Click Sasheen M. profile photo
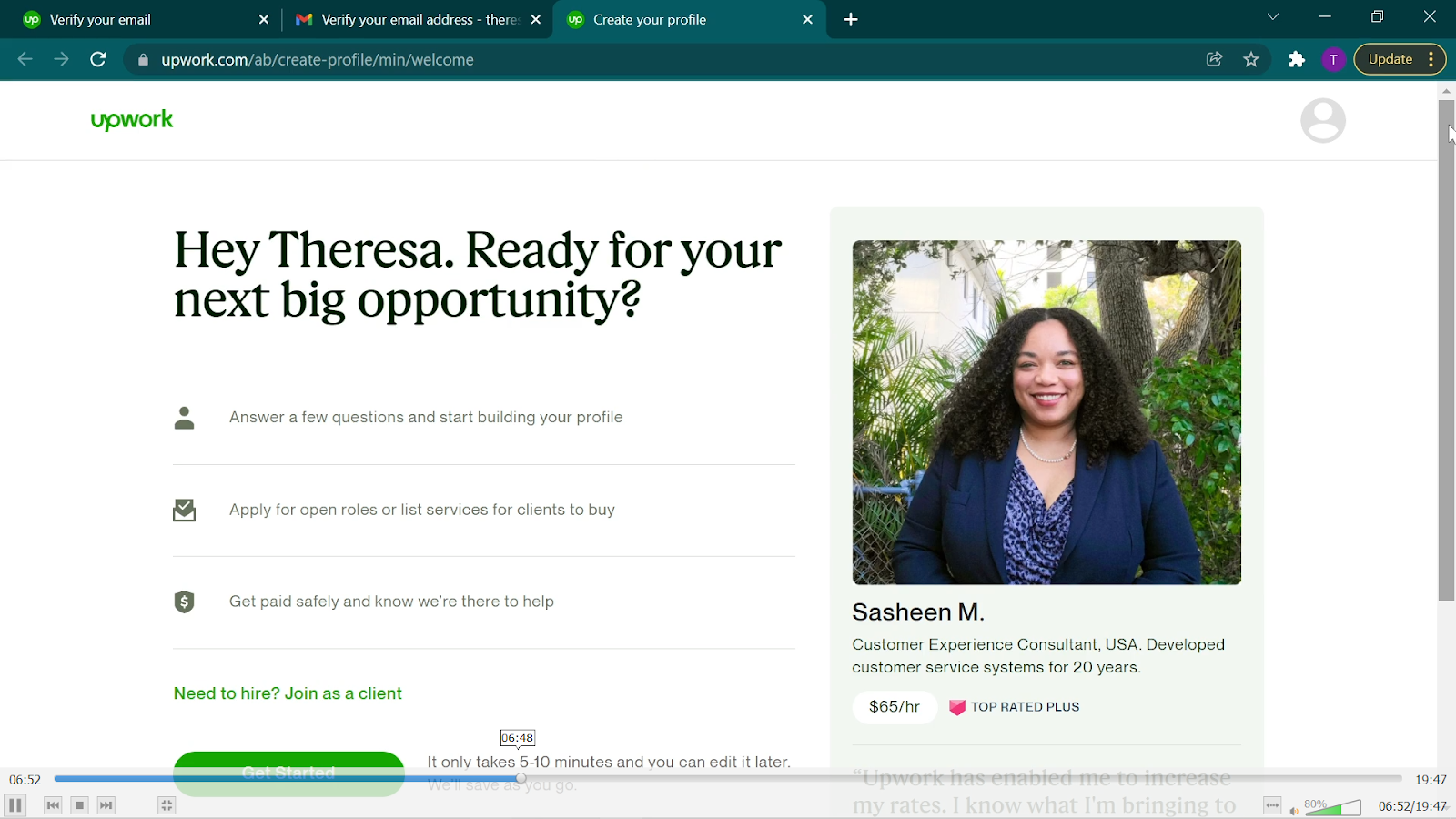This screenshot has width=1456, height=819. (1046, 412)
